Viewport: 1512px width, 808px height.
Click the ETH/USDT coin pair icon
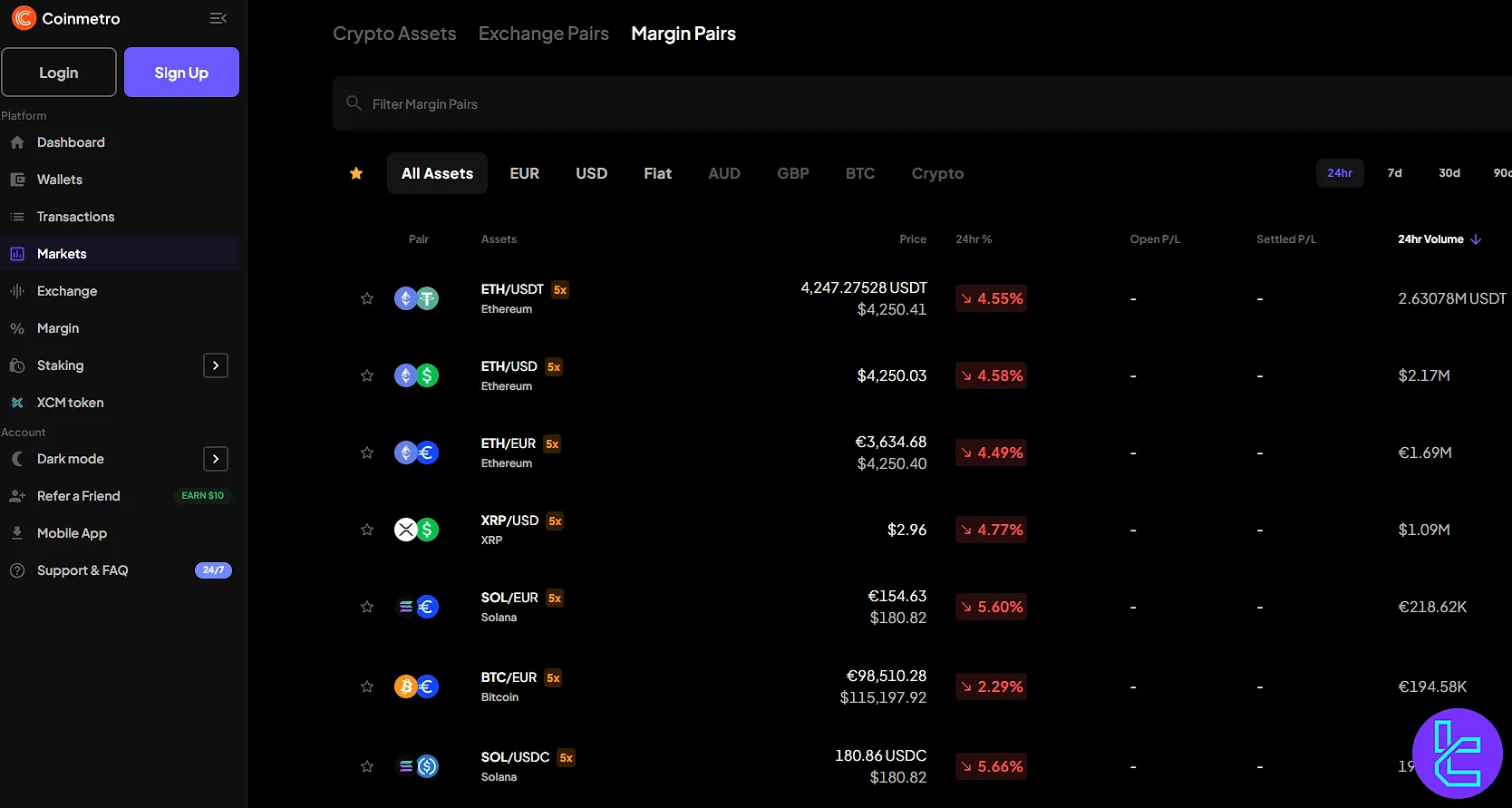pyautogui.click(x=416, y=298)
